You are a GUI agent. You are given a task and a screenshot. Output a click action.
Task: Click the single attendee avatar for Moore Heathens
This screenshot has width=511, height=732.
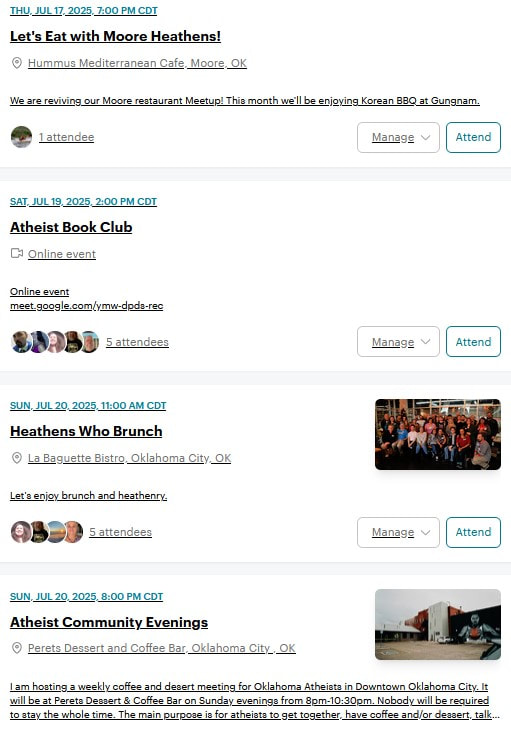coord(21,137)
